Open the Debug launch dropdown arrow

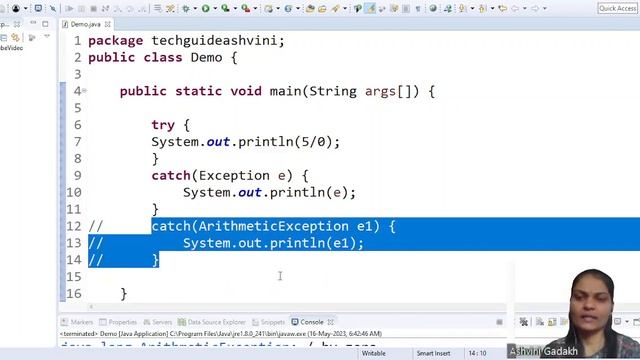(x=195, y=8)
